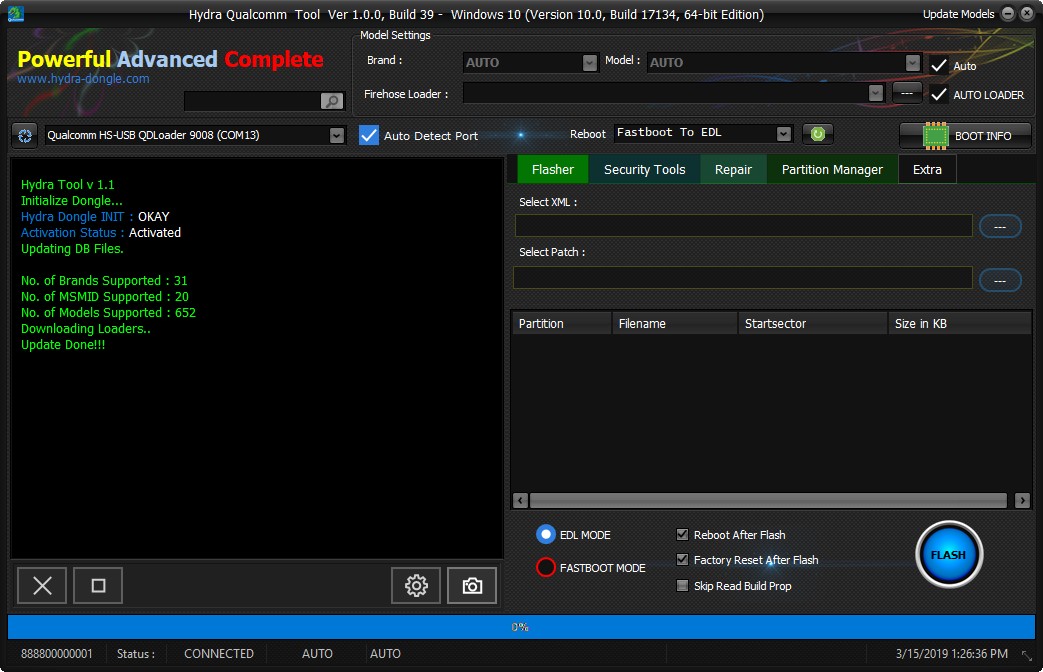Open the Brand dropdown

coord(591,61)
